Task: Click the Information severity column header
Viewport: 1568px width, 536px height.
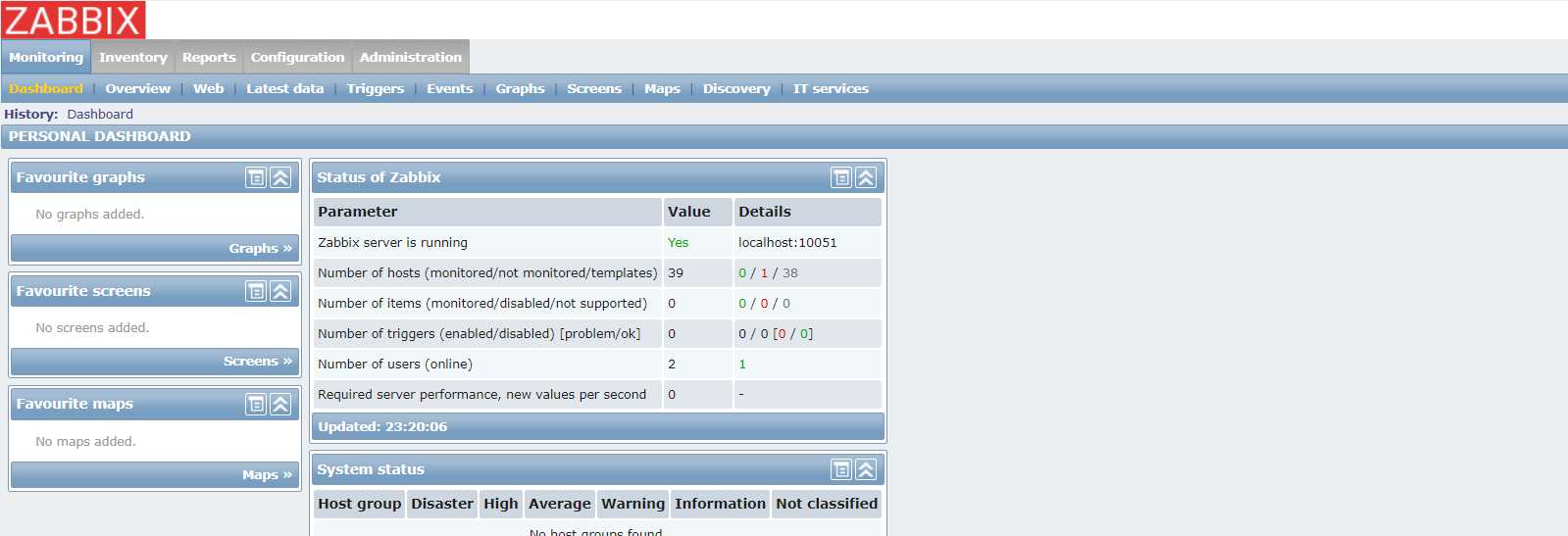Action: point(721,504)
